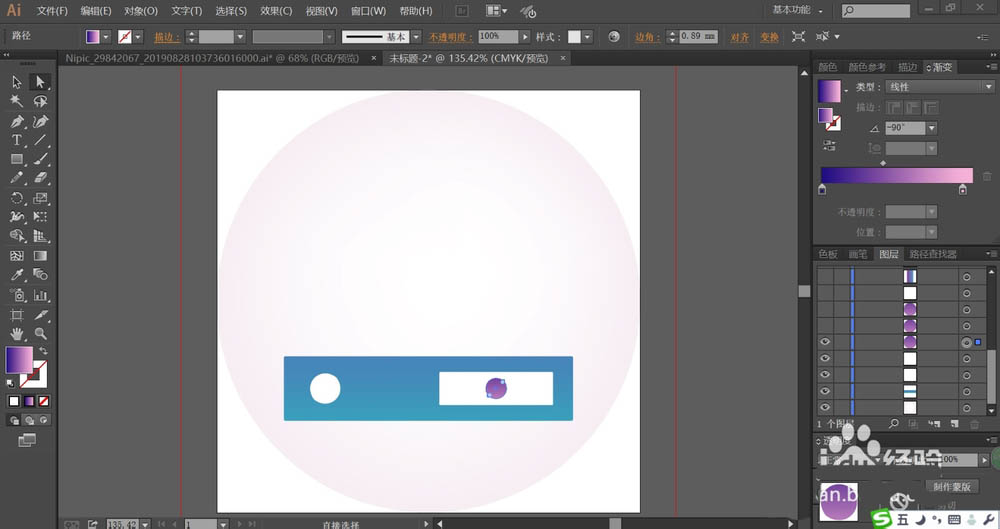Open the gradient type dropdown (线性)
The image size is (1000, 529).
(x=939, y=87)
